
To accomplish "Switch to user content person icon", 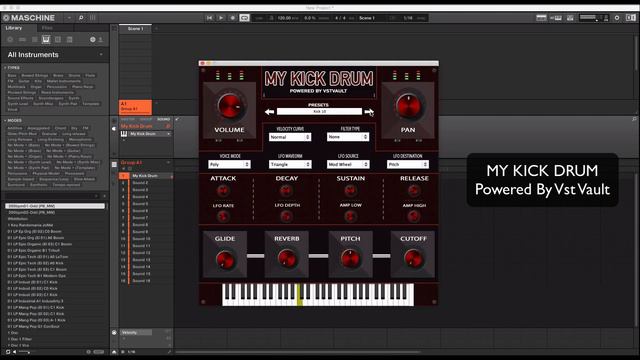I will [100, 40].
